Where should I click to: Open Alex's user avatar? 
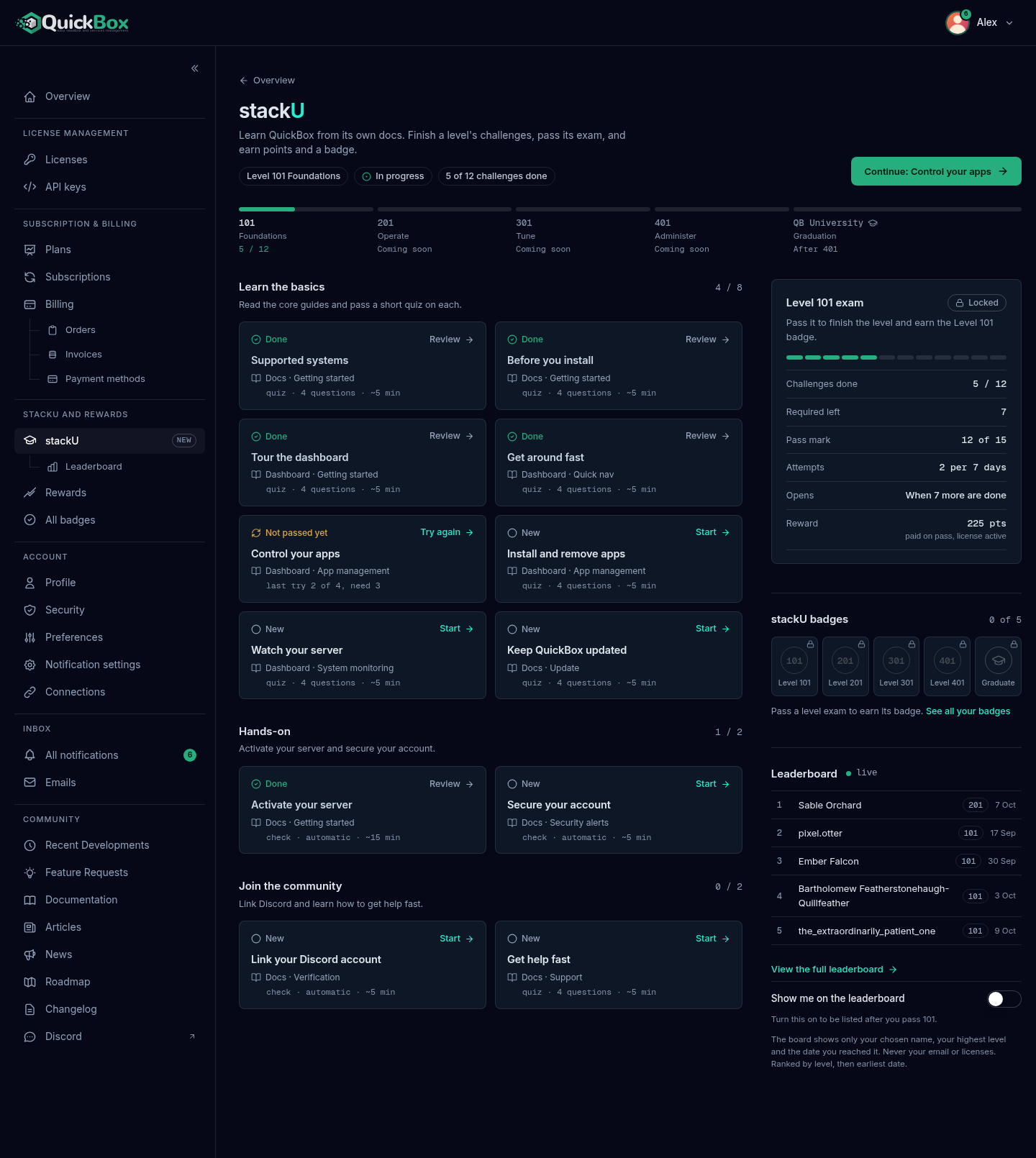pos(957,23)
